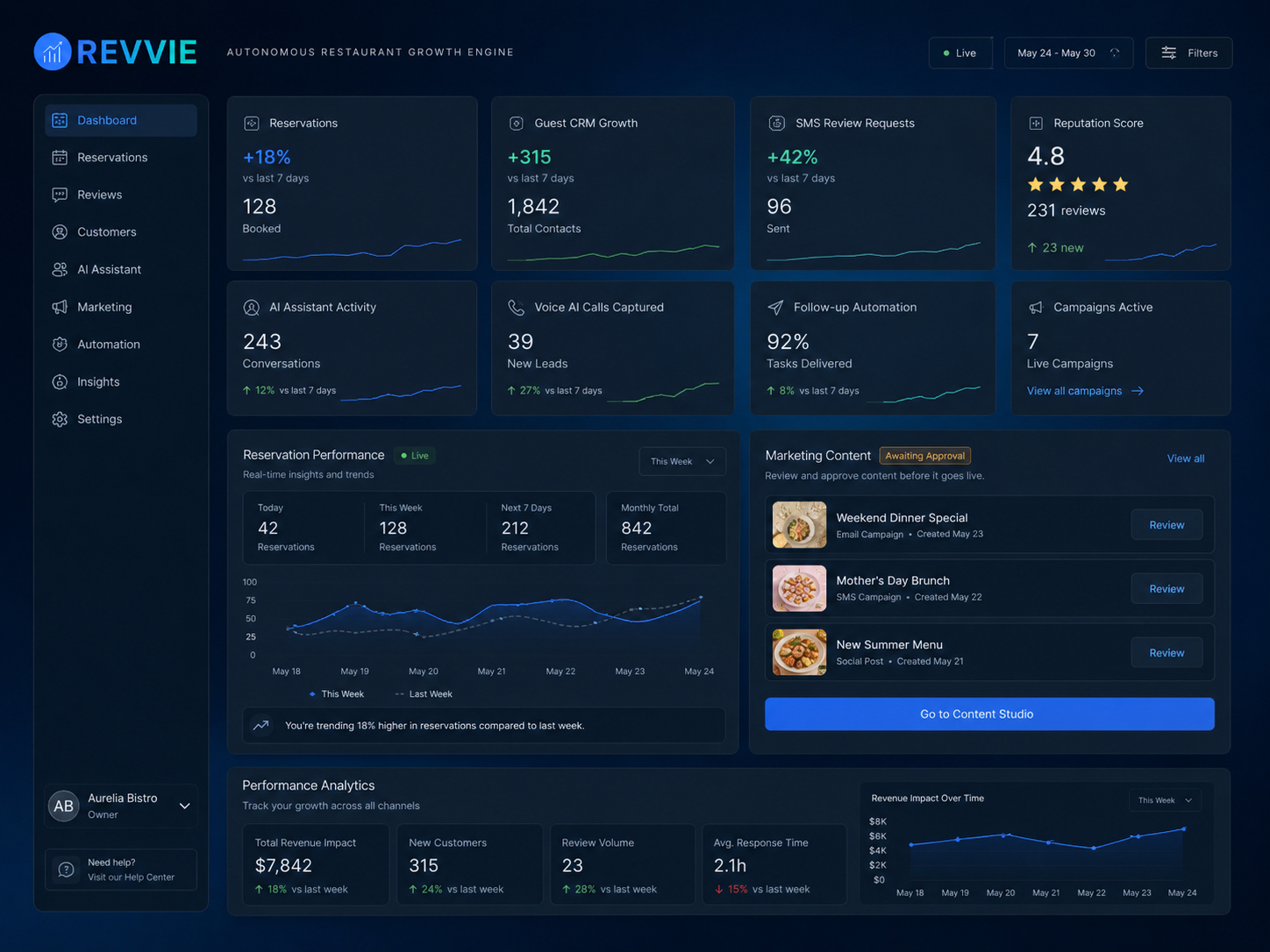Click the Settings gear icon in sidebar
1270x952 pixels.
(x=60, y=419)
